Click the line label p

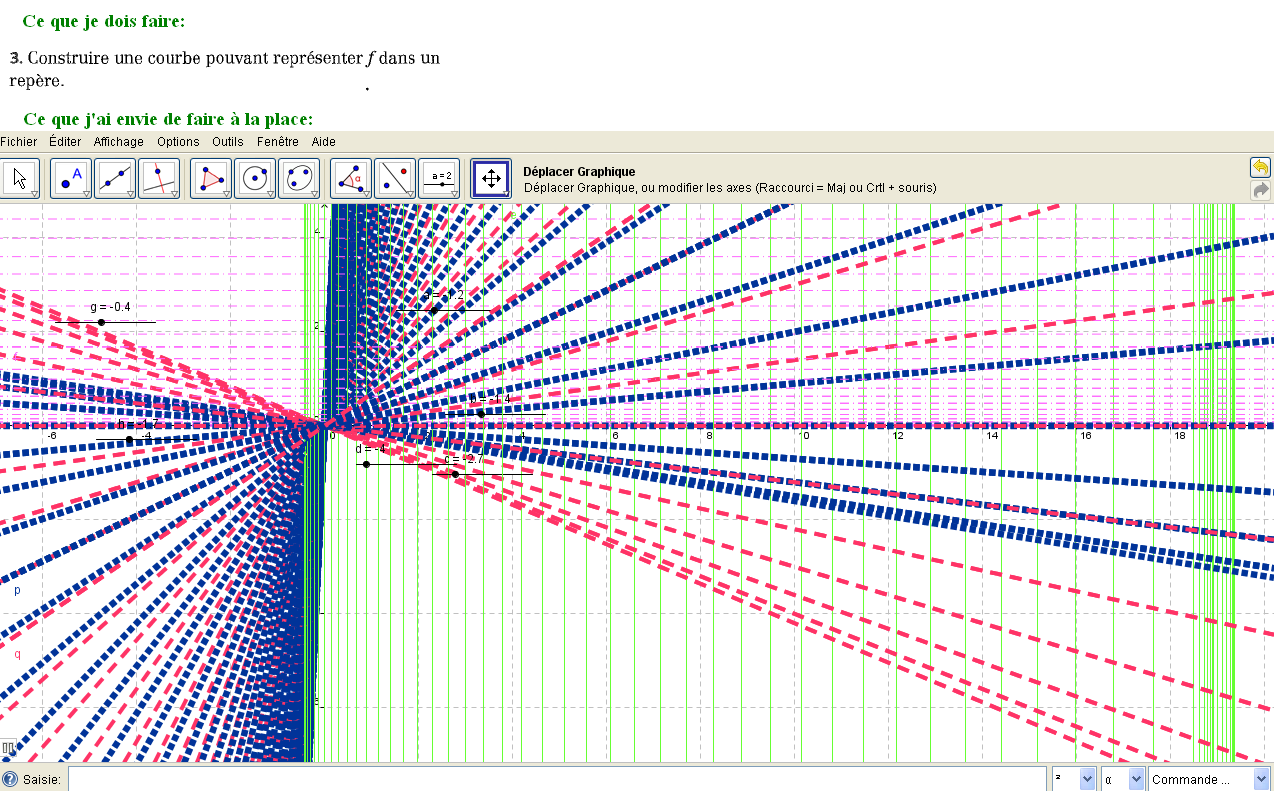click(x=17, y=590)
